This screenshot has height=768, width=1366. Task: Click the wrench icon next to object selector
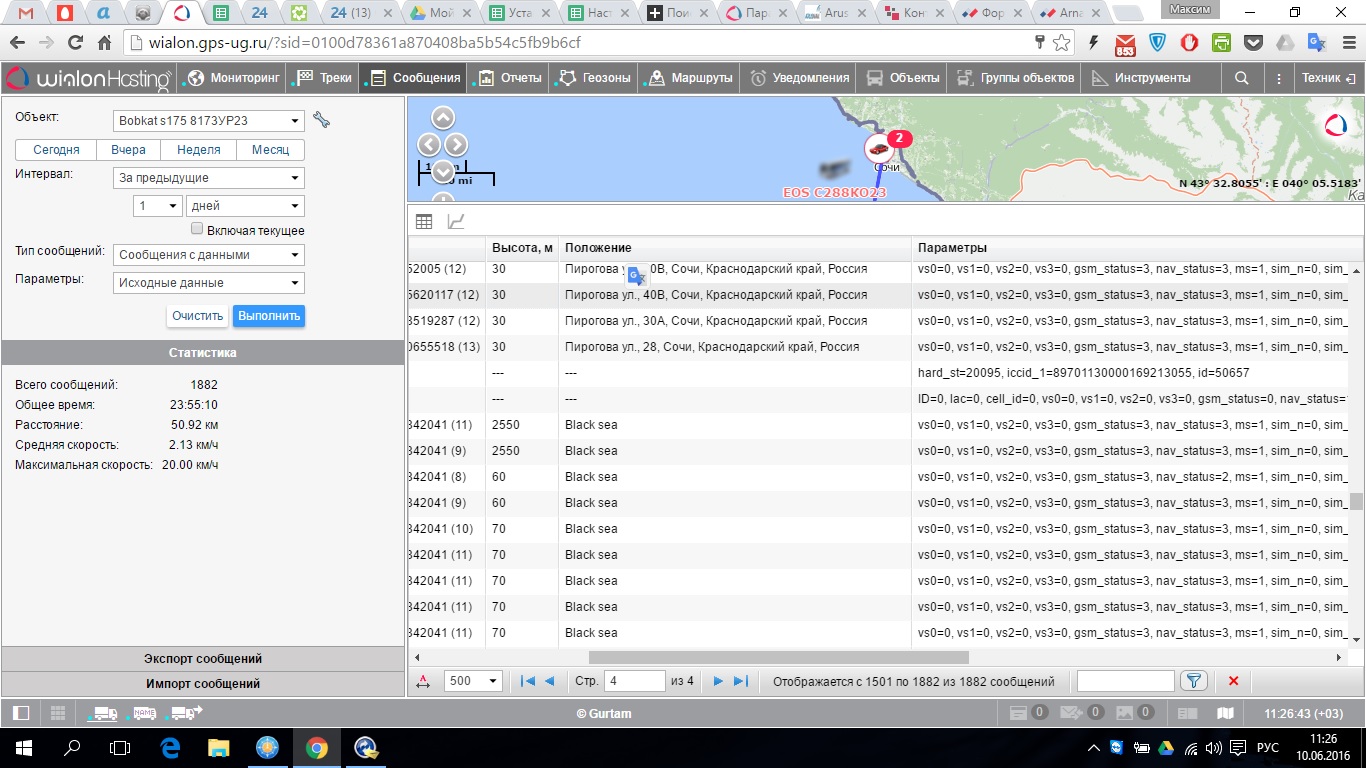point(321,120)
